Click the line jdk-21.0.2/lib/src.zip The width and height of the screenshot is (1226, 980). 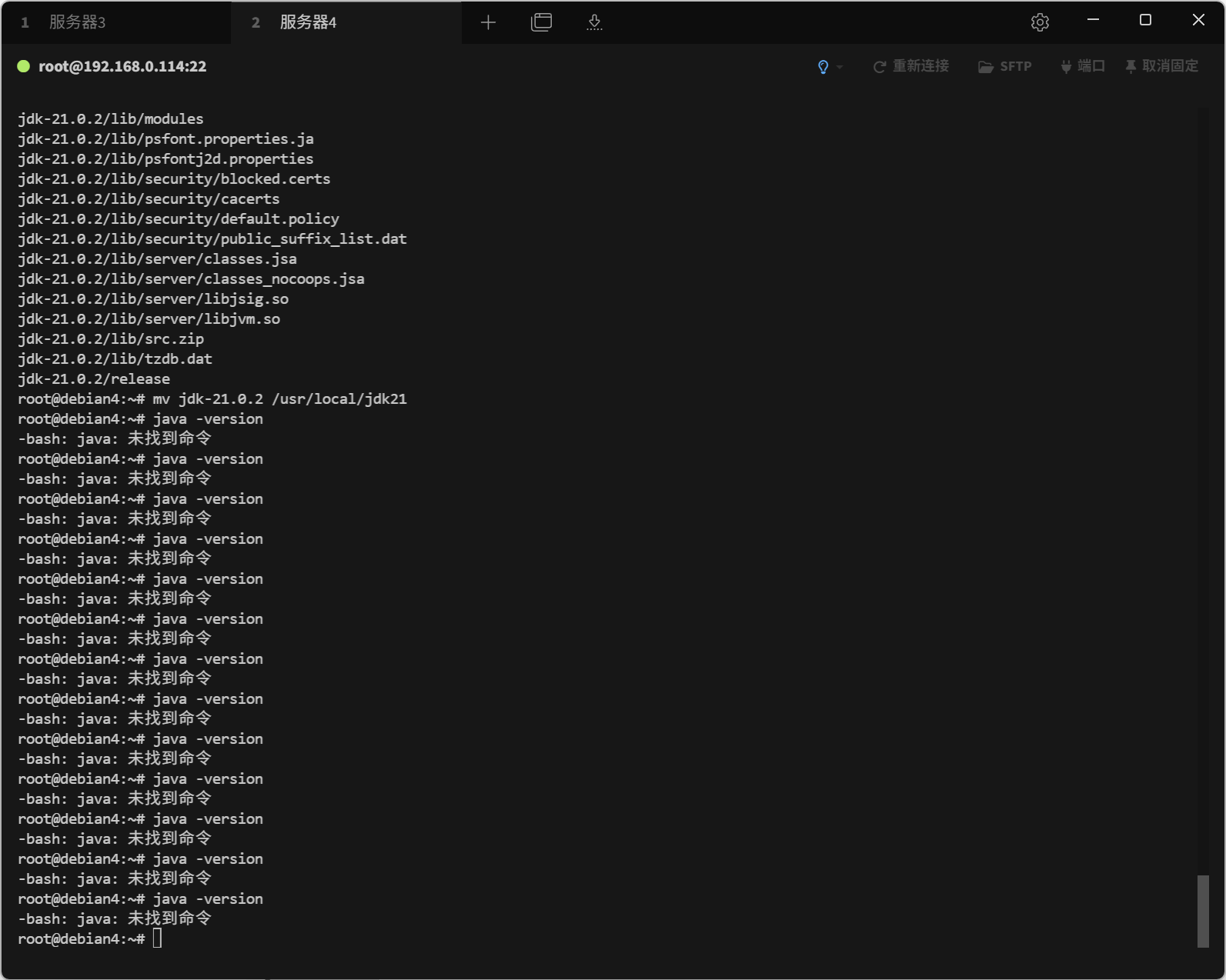[111, 338]
